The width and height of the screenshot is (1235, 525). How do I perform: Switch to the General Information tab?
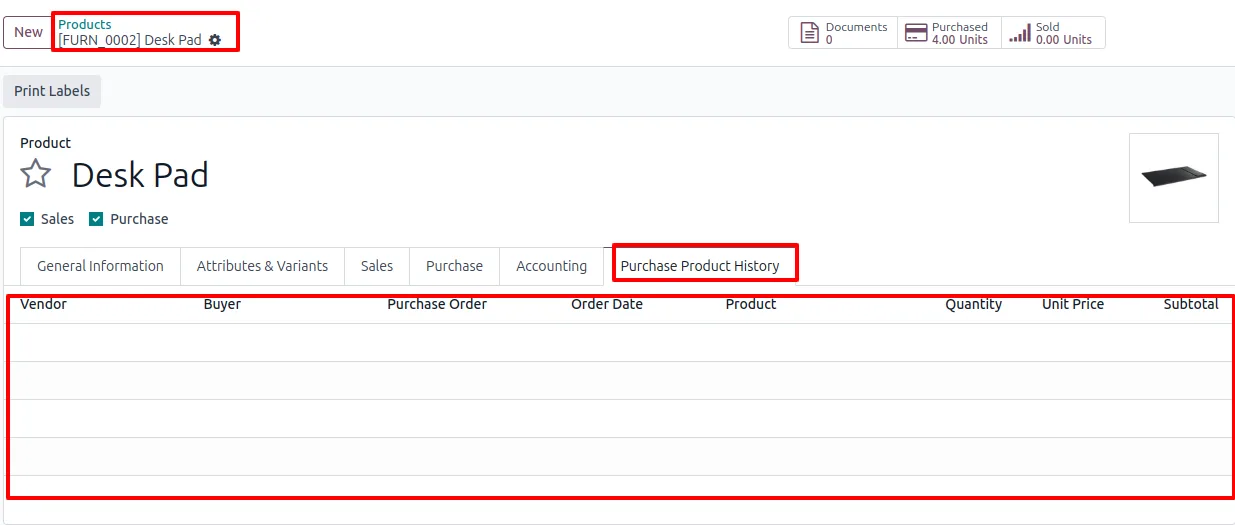point(100,266)
